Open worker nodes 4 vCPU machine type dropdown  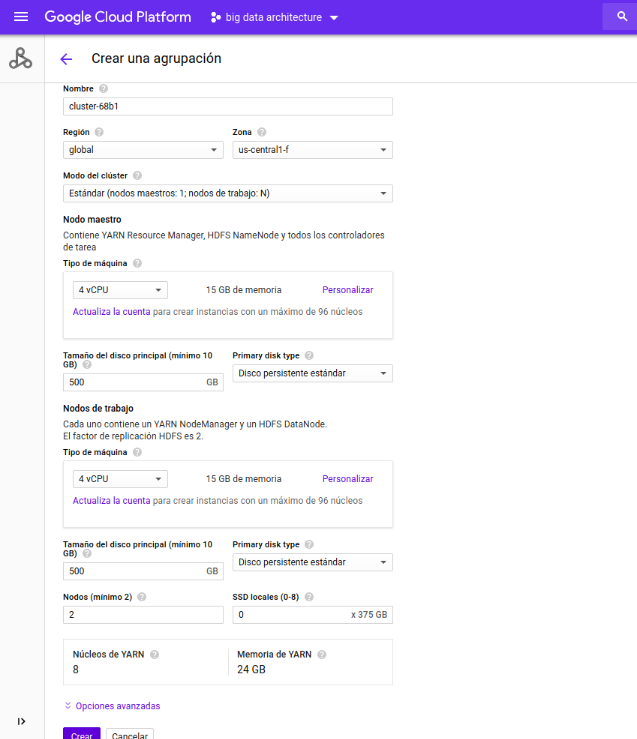pyautogui.click(x=120, y=479)
